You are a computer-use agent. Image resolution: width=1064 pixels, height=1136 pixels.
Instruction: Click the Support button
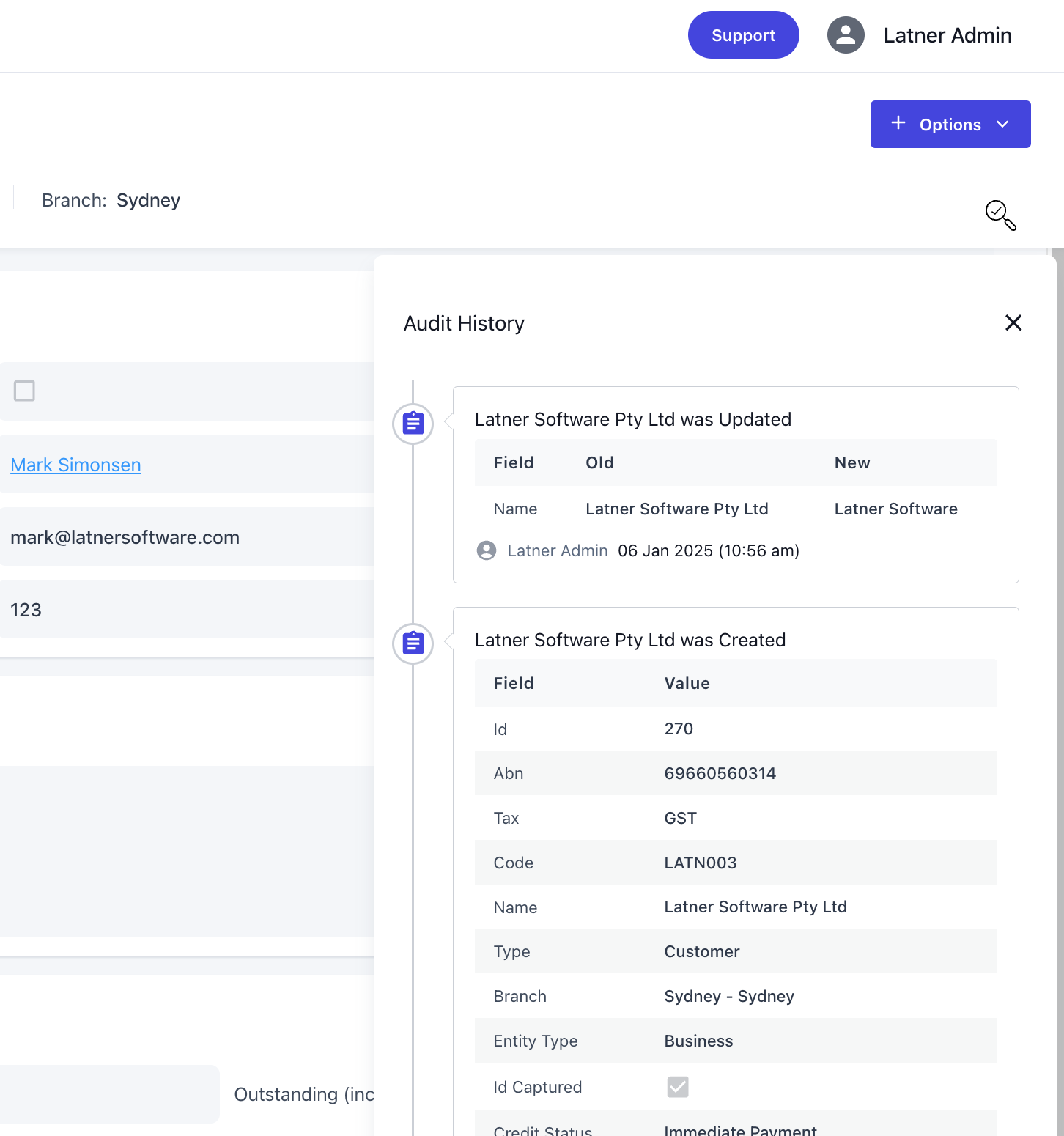(743, 35)
